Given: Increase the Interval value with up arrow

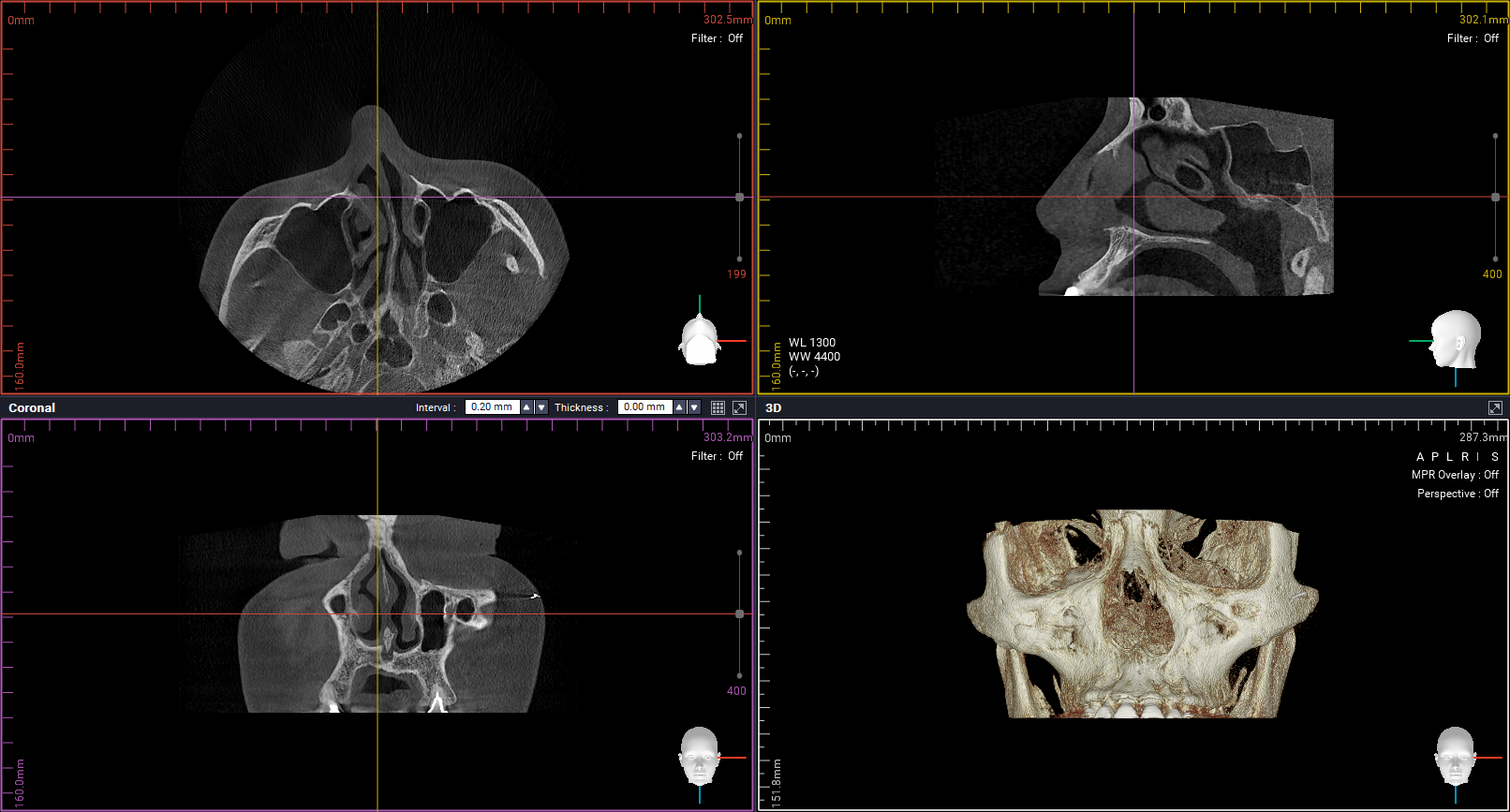Looking at the screenshot, I should [526, 407].
